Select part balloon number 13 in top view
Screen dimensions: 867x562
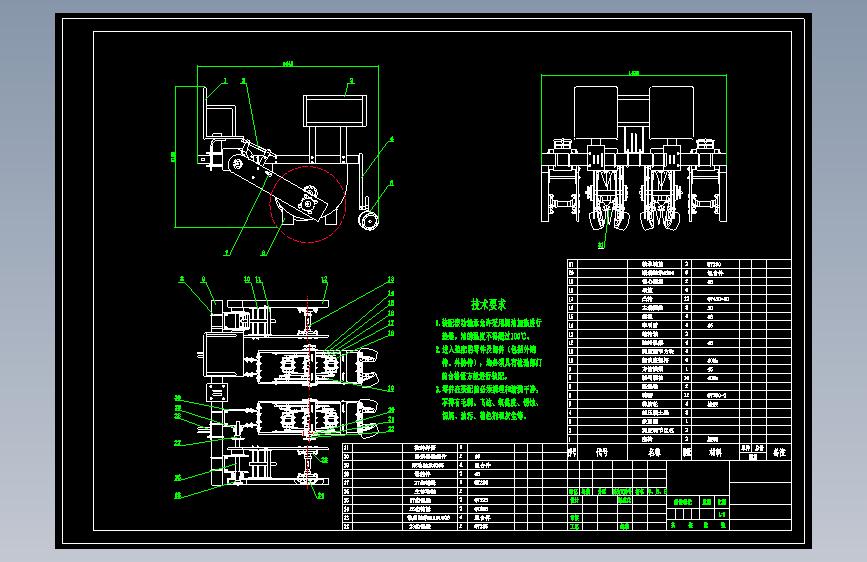391,280
